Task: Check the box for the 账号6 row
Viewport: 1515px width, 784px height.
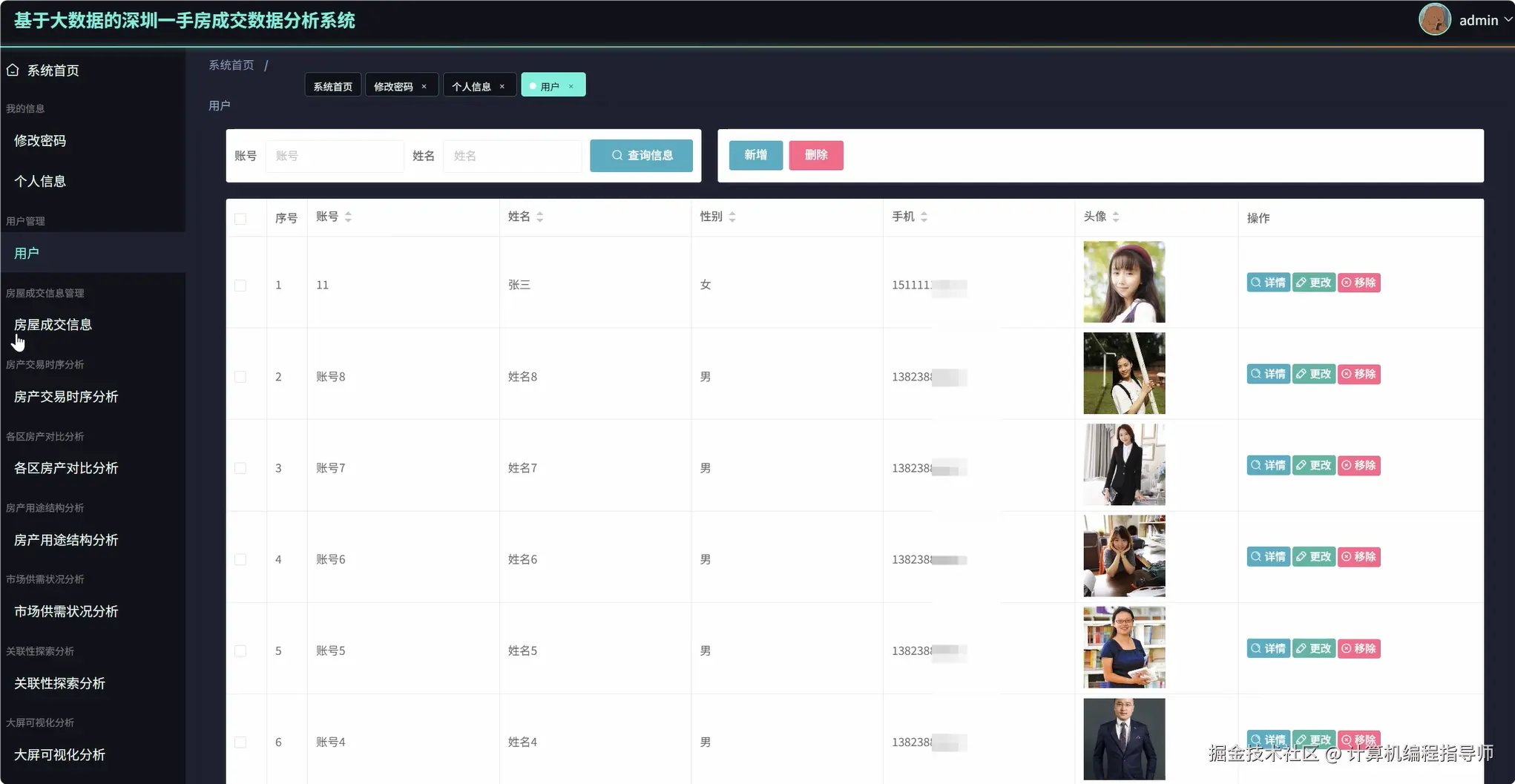Action: pos(240,559)
